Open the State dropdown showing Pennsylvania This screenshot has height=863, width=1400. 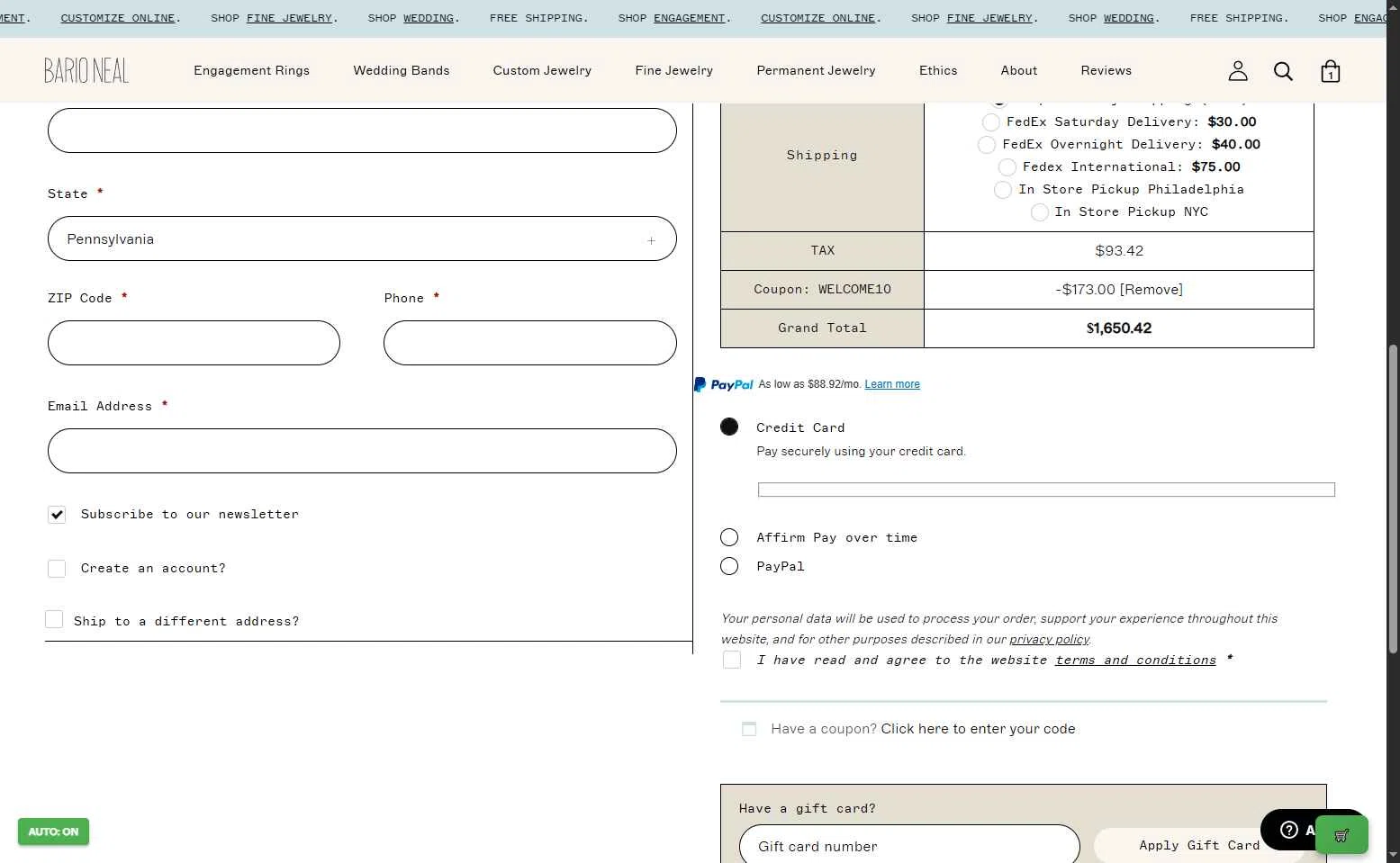tap(362, 238)
